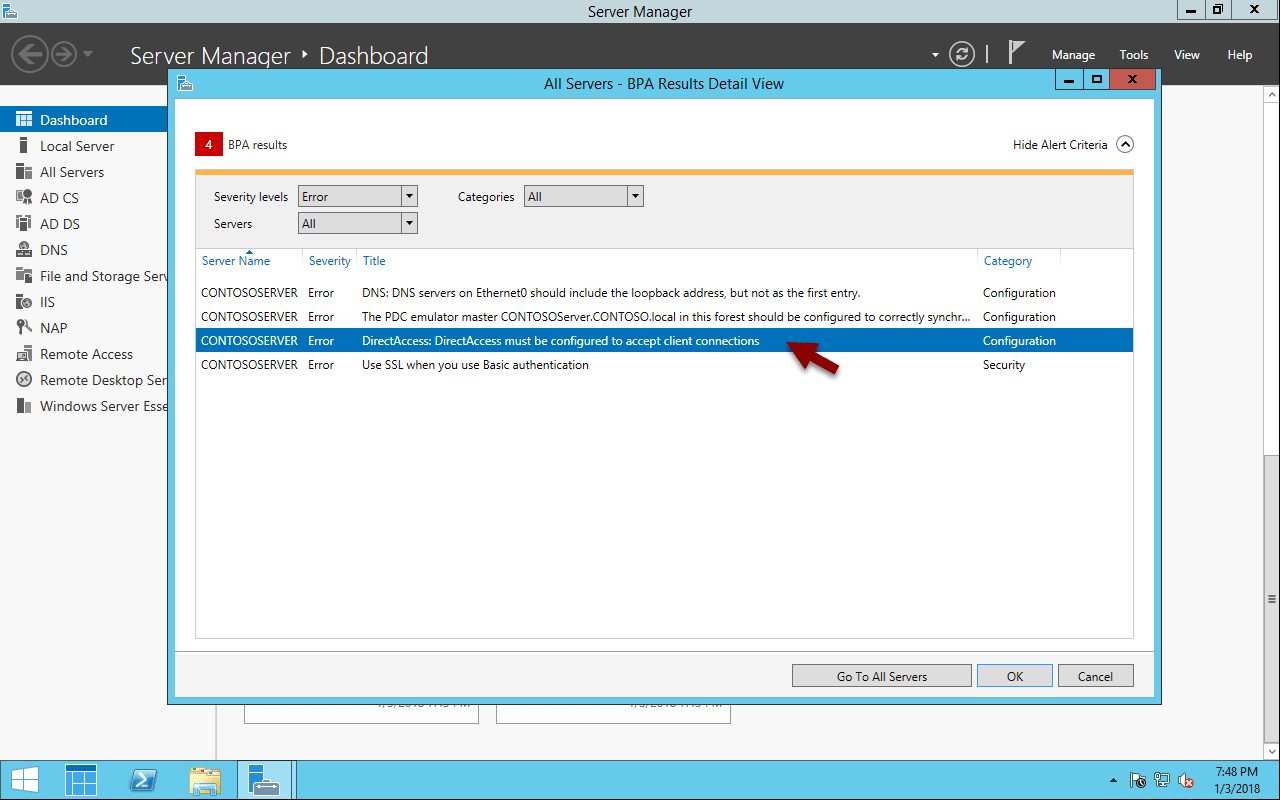1280x800 pixels.
Task: Click the File and Storage Services icon
Action: [24, 276]
